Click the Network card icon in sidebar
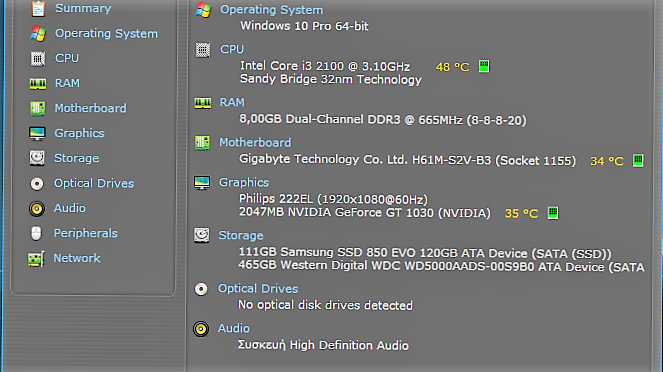Viewport: 663px width, 372px height. [x=36, y=258]
